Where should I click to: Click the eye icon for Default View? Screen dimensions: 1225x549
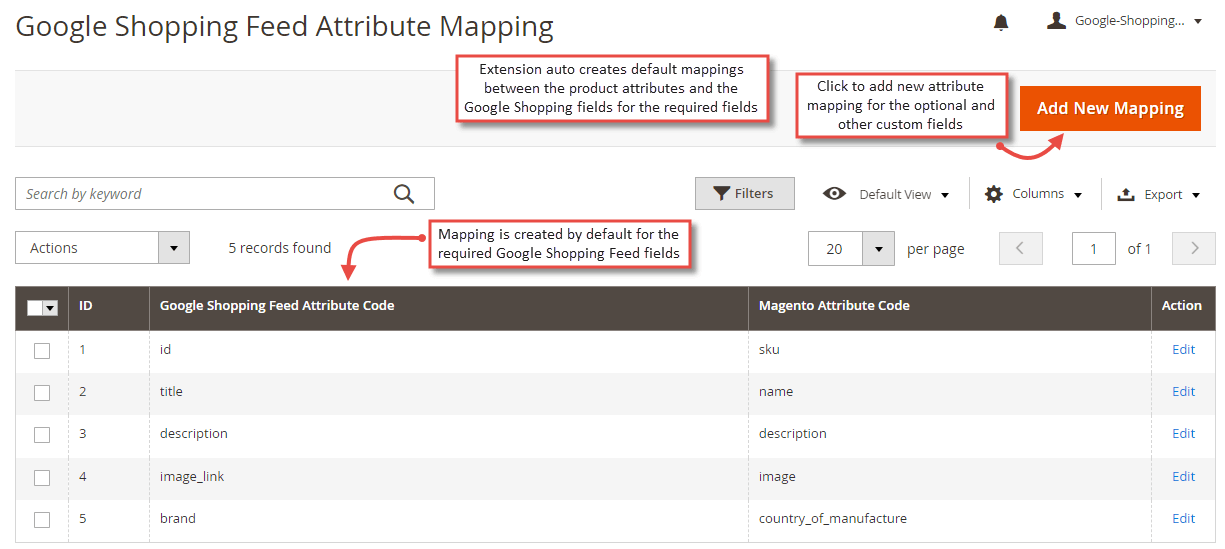(834, 194)
